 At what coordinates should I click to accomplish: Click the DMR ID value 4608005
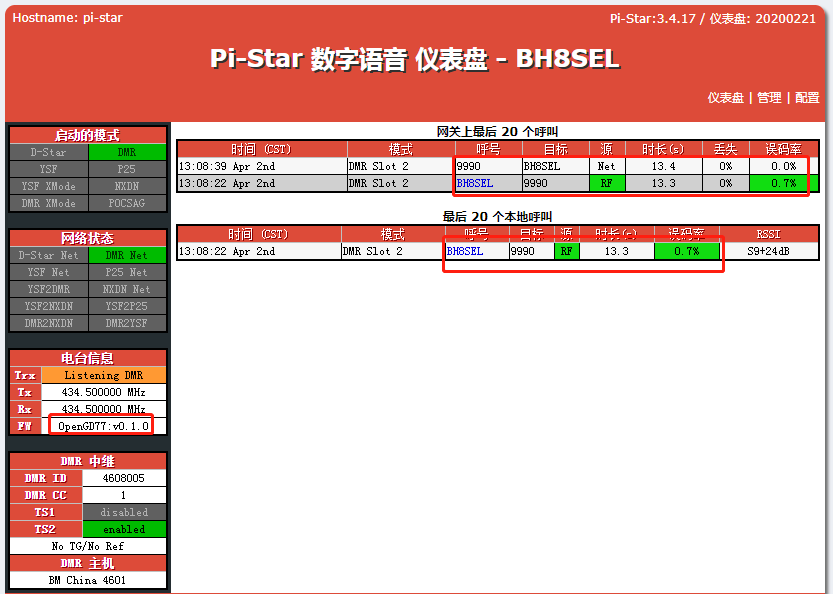pyautogui.click(x=123, y=478)
